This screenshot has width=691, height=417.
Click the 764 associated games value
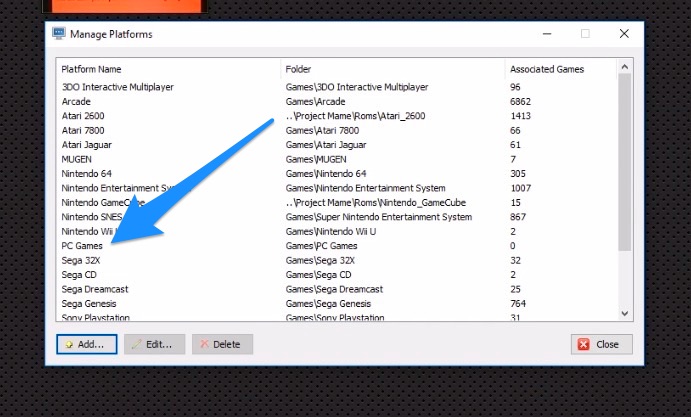518,304
